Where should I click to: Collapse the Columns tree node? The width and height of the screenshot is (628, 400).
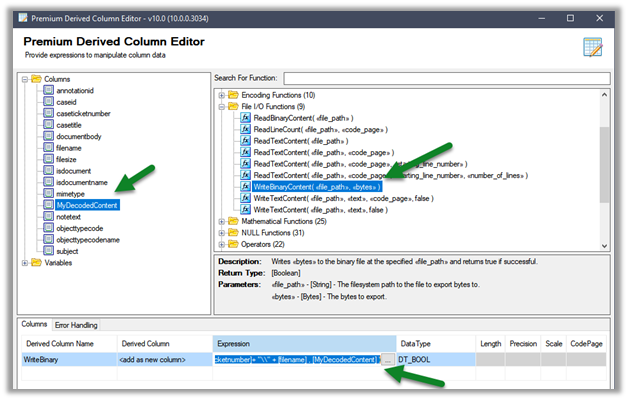click(25, 77)
